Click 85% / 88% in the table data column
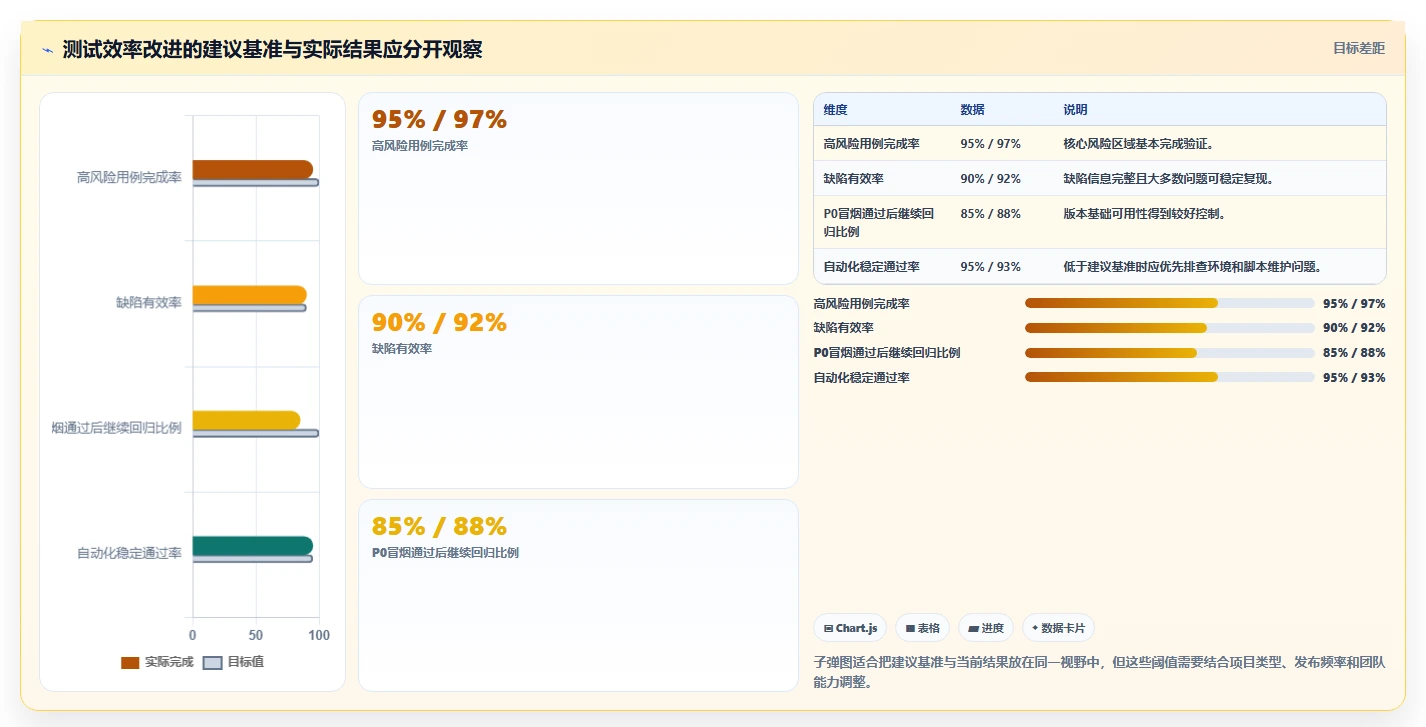Image resolution: width=1426 pixels, height=727 pixels. 990,213
